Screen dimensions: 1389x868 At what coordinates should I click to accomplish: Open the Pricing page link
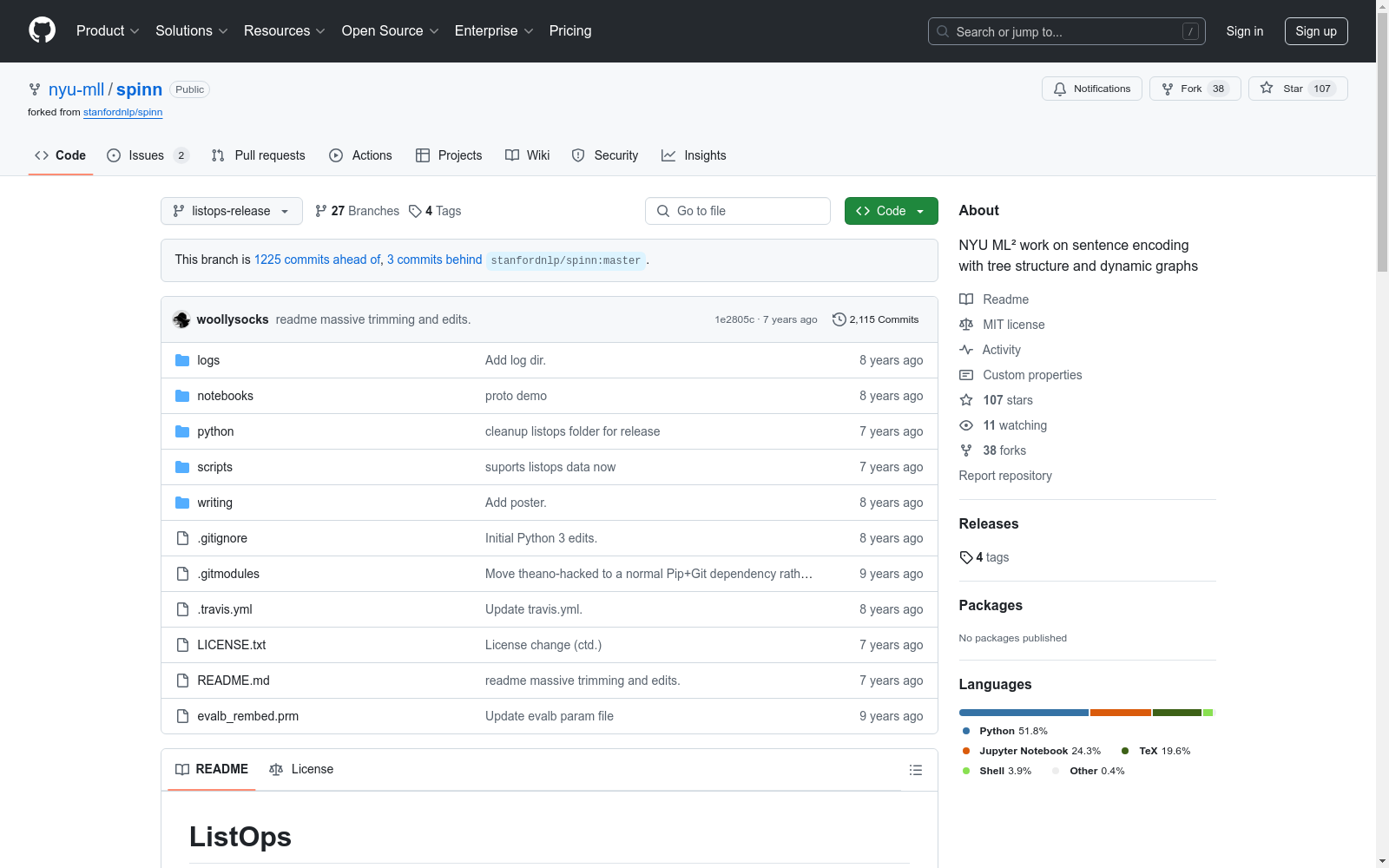570,31
